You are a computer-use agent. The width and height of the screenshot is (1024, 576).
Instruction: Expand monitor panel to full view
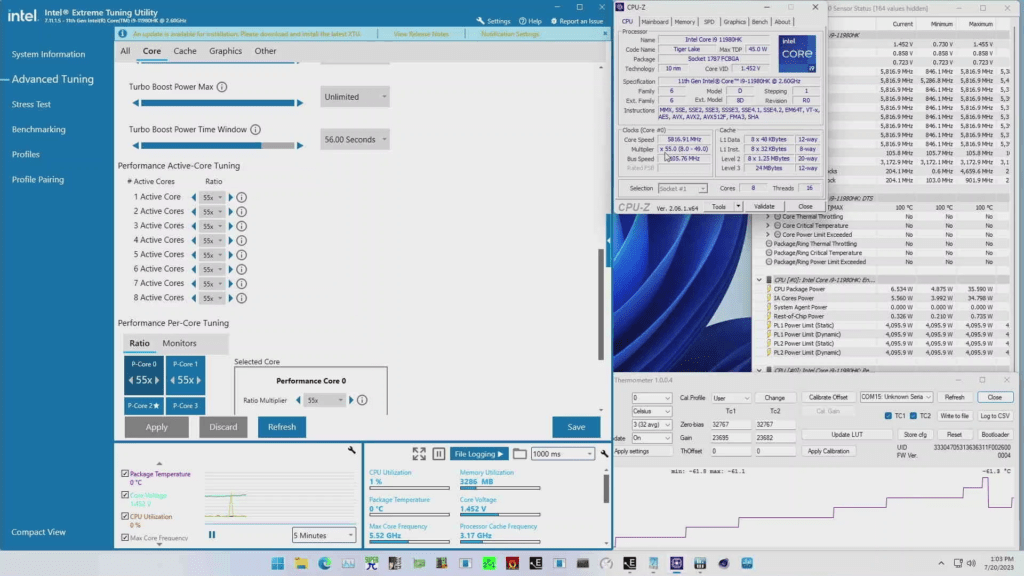[x=419, y=453]
